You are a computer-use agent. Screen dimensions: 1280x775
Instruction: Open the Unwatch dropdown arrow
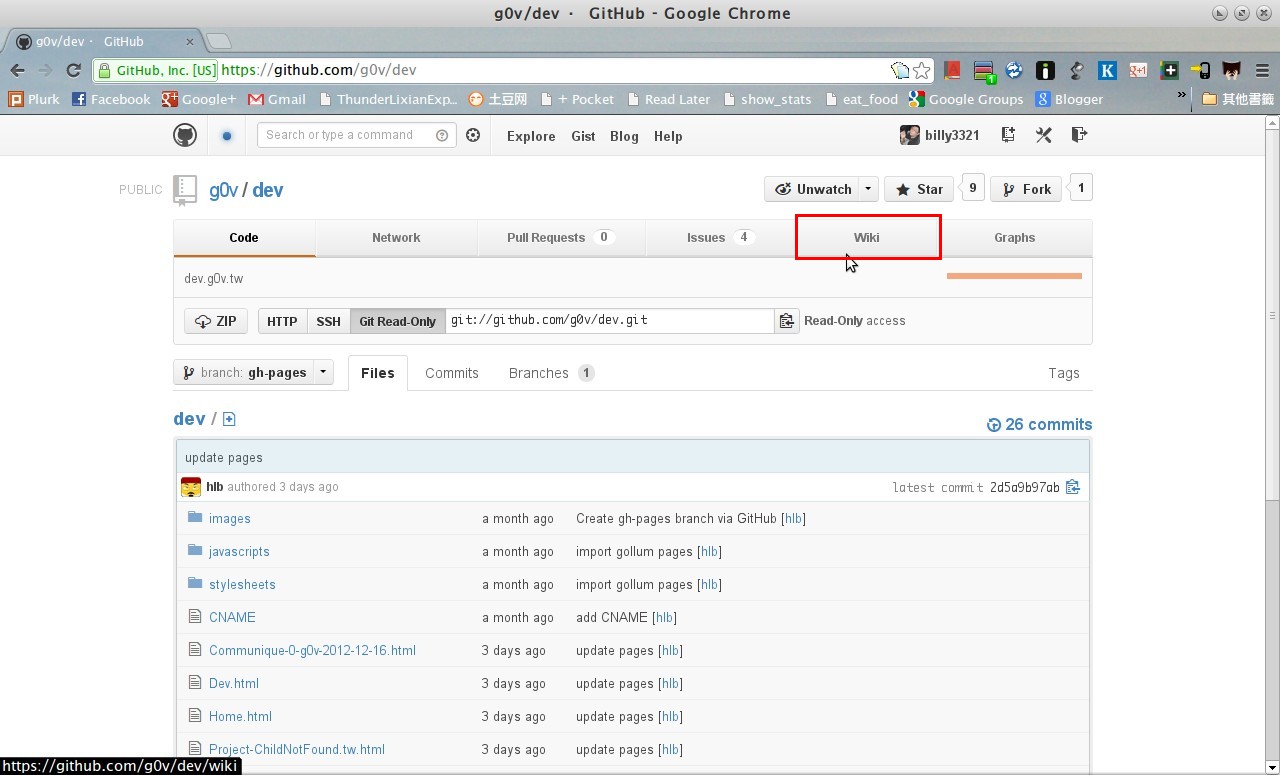[x=868, y=189]
